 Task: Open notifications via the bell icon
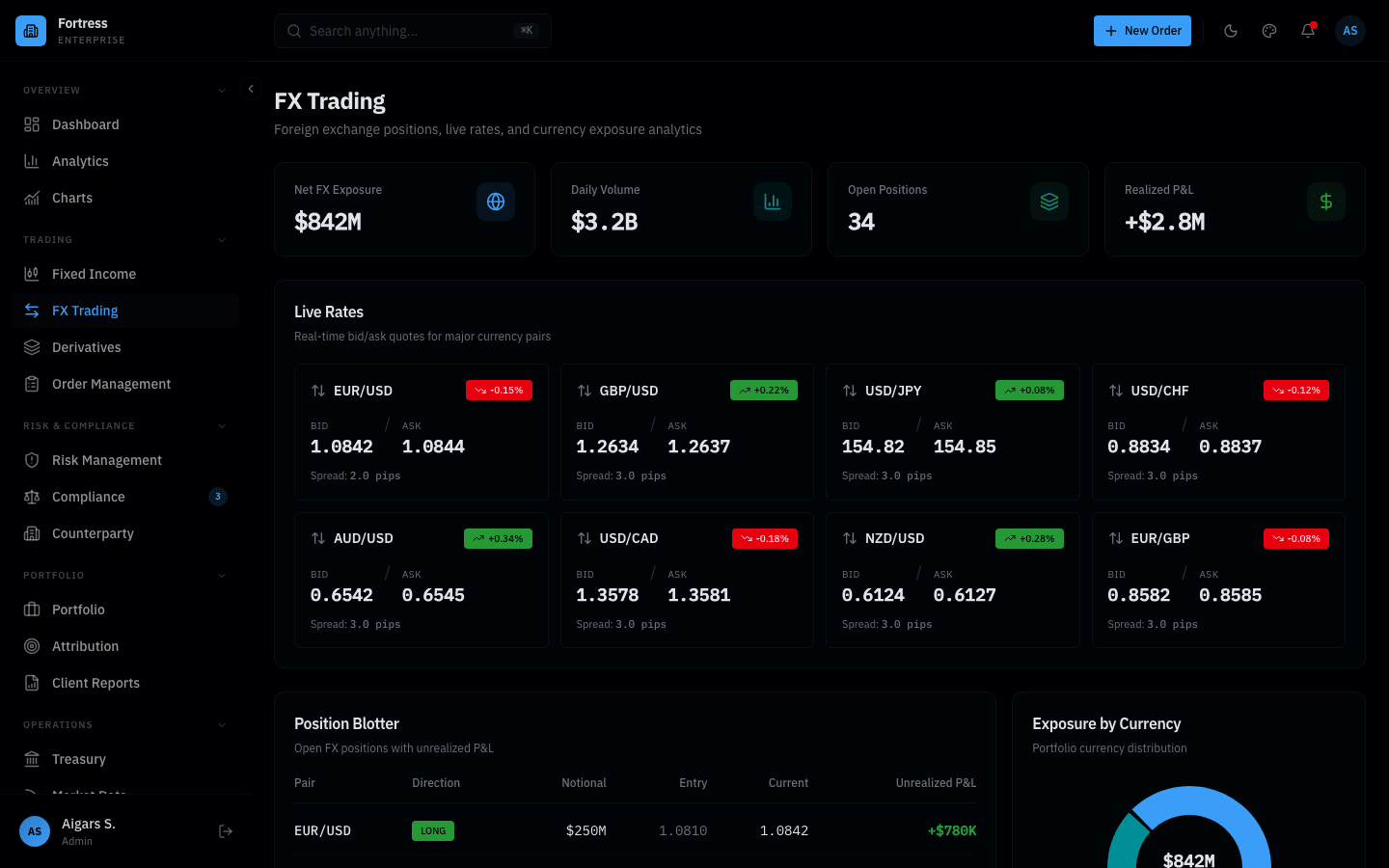(x=1308, y=31)
